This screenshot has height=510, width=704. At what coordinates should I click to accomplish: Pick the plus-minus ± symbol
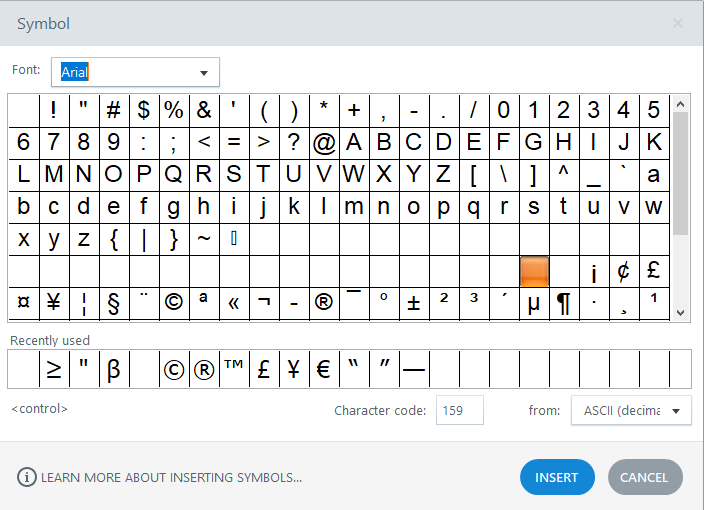coord(414,303)
